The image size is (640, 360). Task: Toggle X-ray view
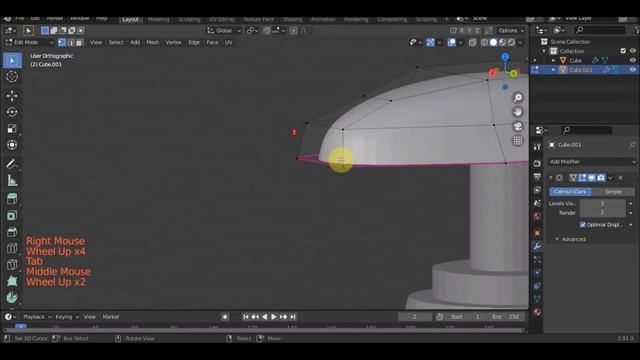[473, 42]
